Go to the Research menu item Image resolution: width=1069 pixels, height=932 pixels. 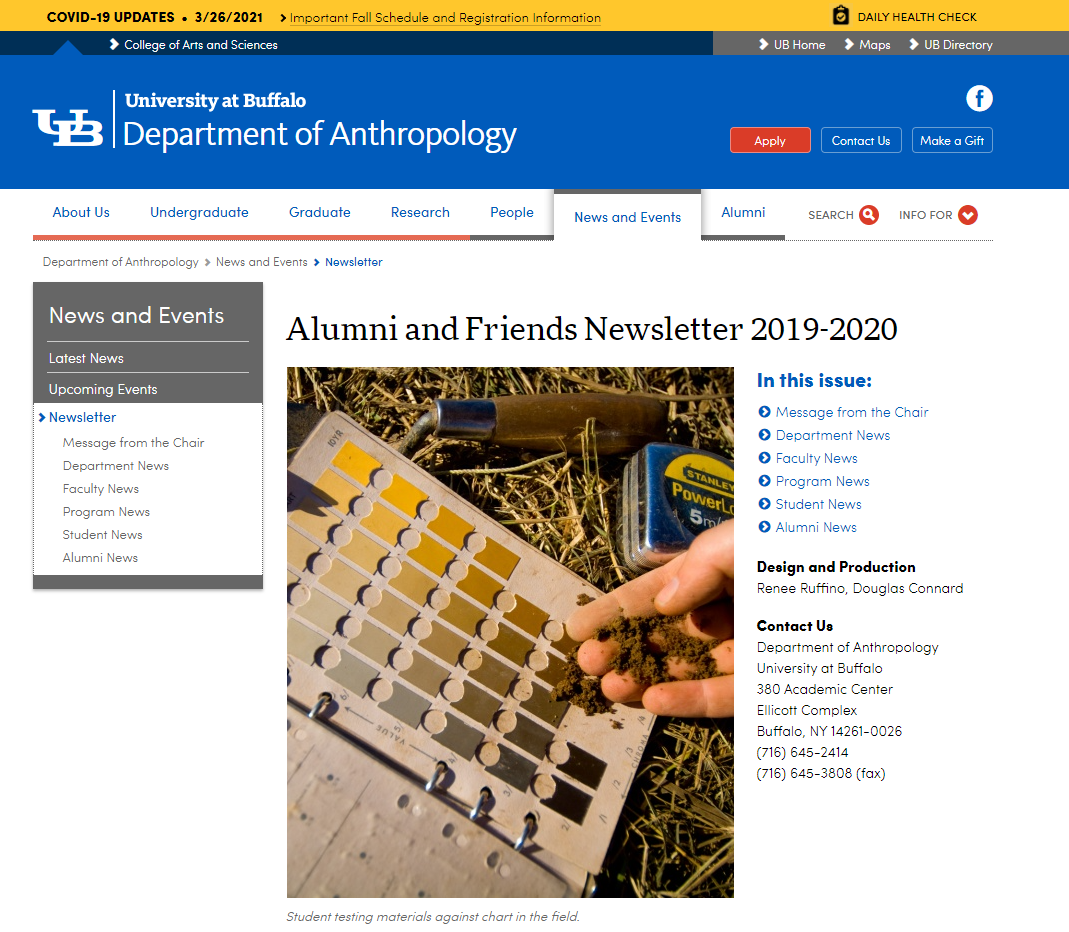pyautogui.click(x=420, y=212)
